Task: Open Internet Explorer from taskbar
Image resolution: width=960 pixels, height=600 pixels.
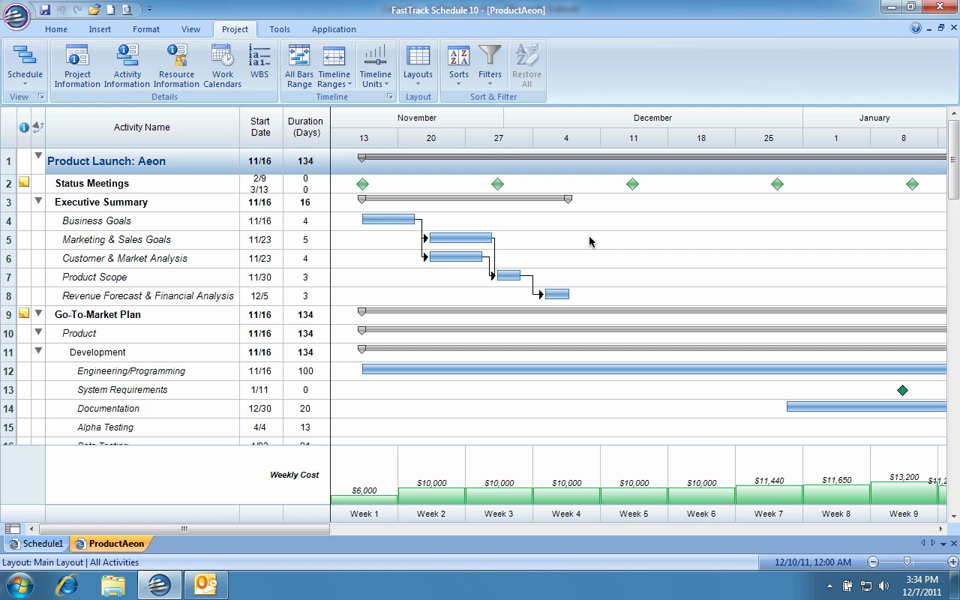Action: coord(67,586)
